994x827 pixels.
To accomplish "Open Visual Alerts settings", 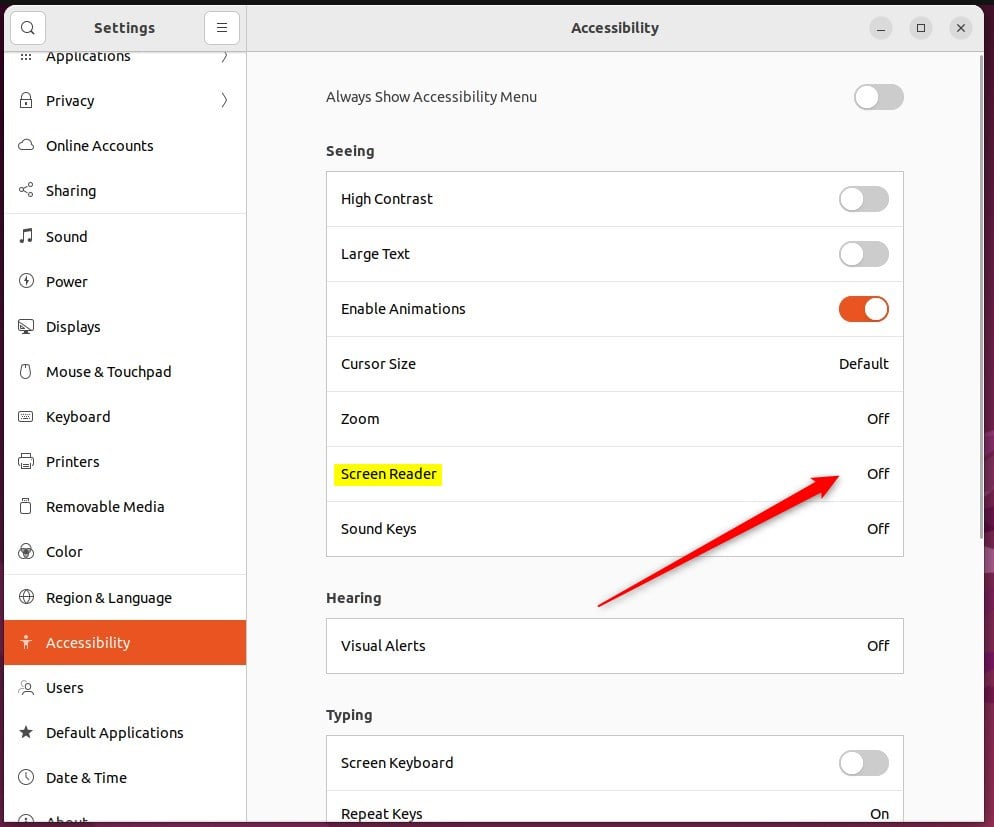I will 614,646.
